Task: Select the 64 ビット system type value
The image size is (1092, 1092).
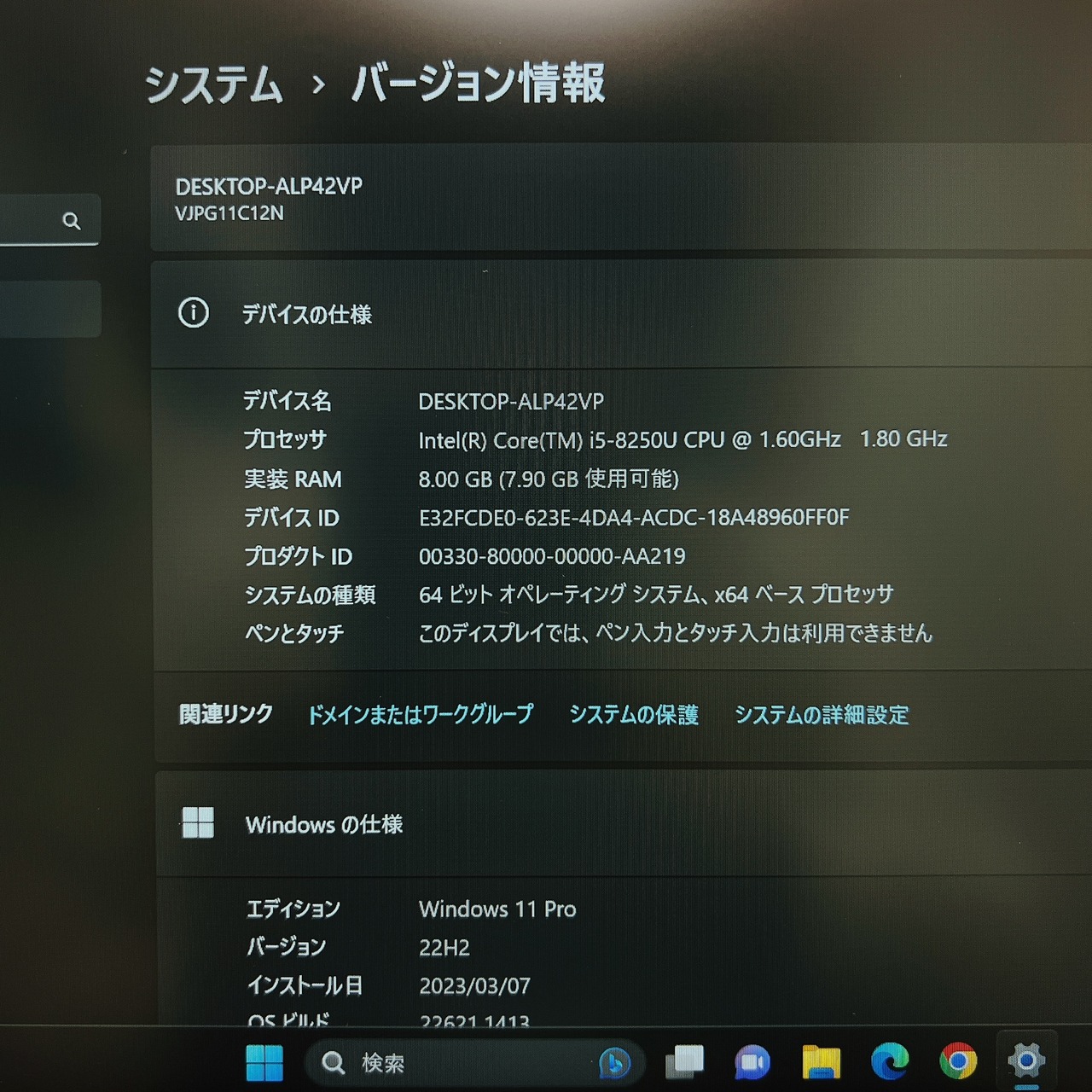Action: tap(656, 595)
